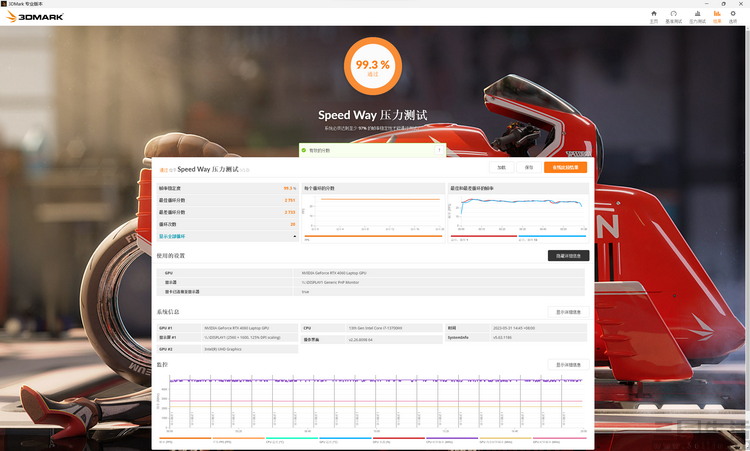Click the frame rate stability (帧率稳定度) row
The height and width of the screenshot is (451, 750).
tap(227, 188)
